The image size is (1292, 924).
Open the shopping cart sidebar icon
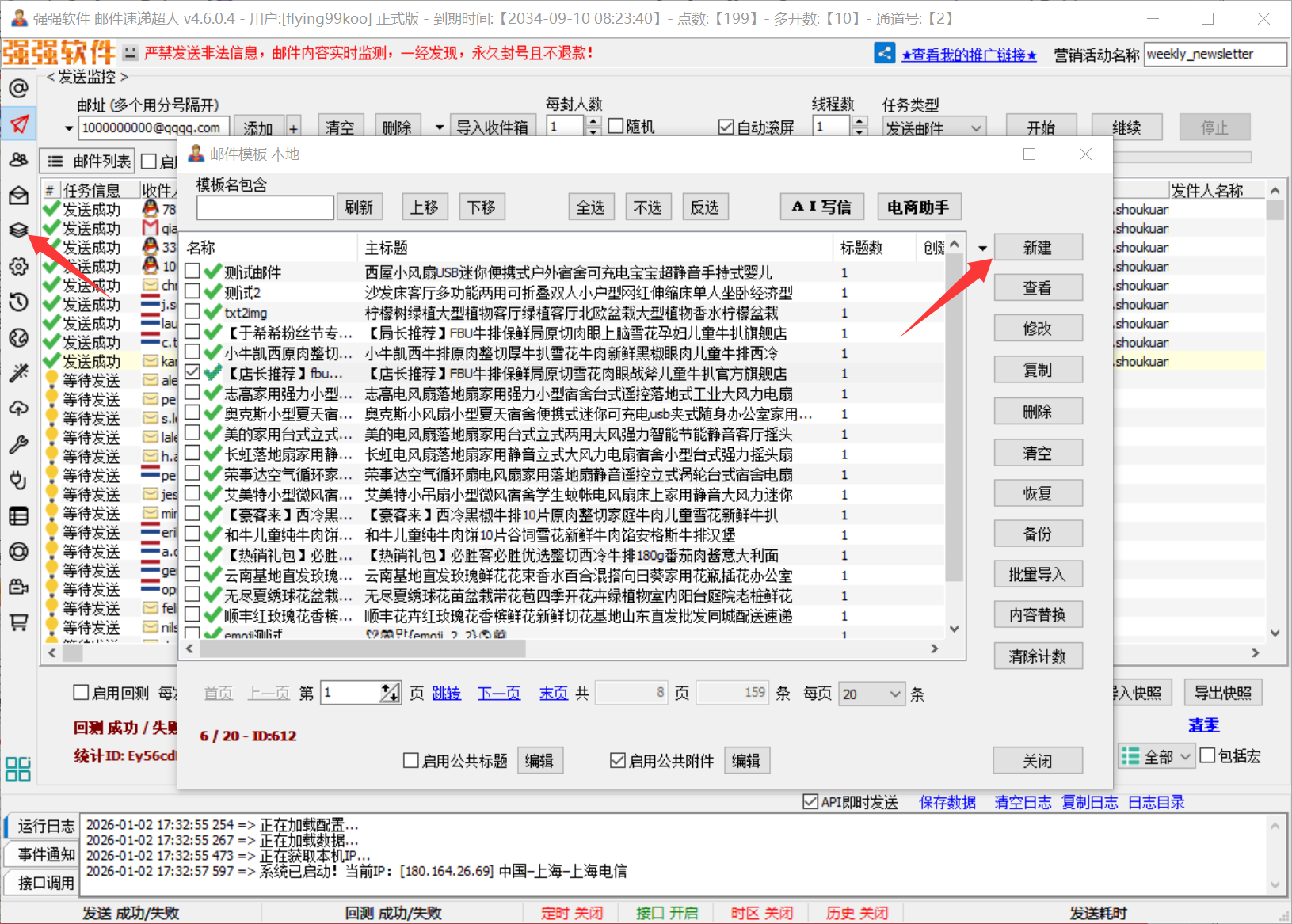[18, 622]
